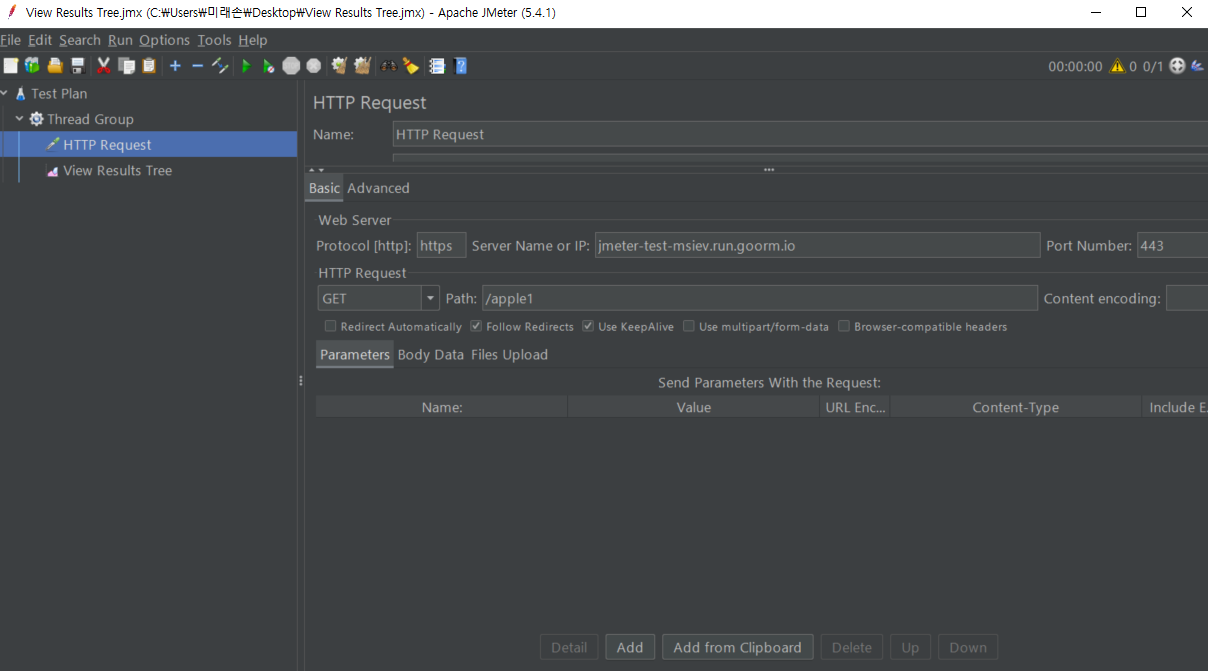This screenshot has height=671, width=1208.
Task: Click the Open file folder icon
Action: [55, 66]
